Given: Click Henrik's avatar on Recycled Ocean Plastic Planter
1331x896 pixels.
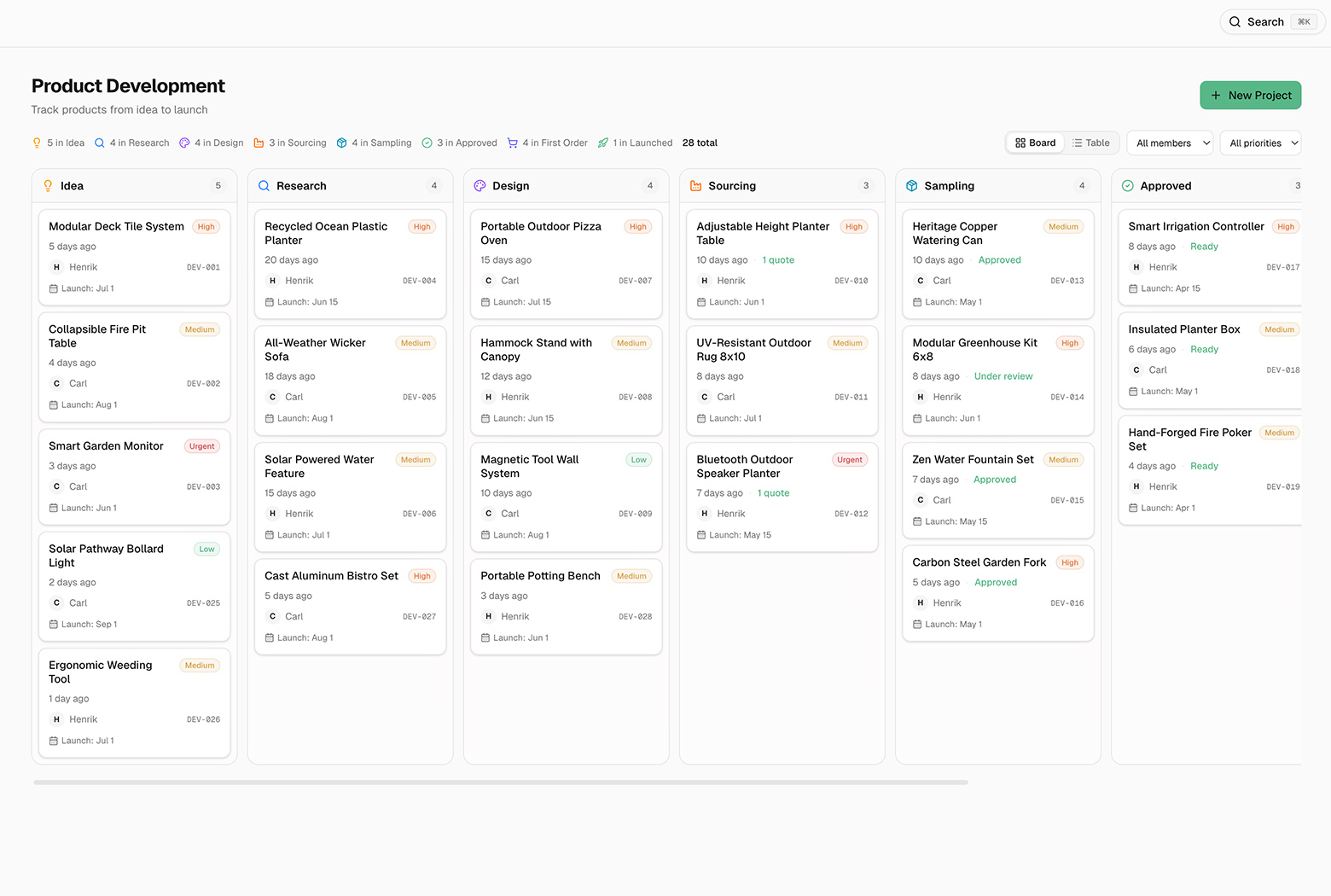Looking at the screenshot, I should tap(273, 280).
